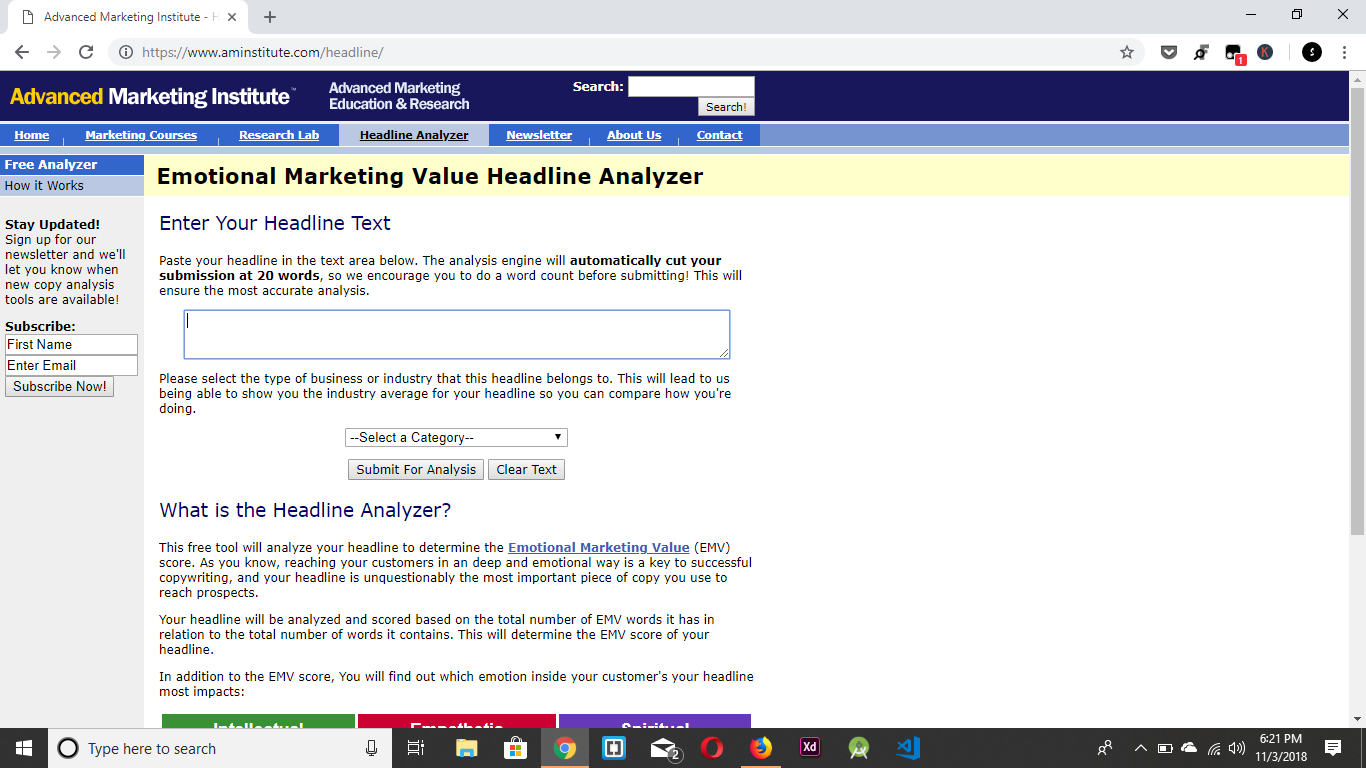Open the Windows Start menu
Viewport: 1366px width, 768px height.
[24, 748]
